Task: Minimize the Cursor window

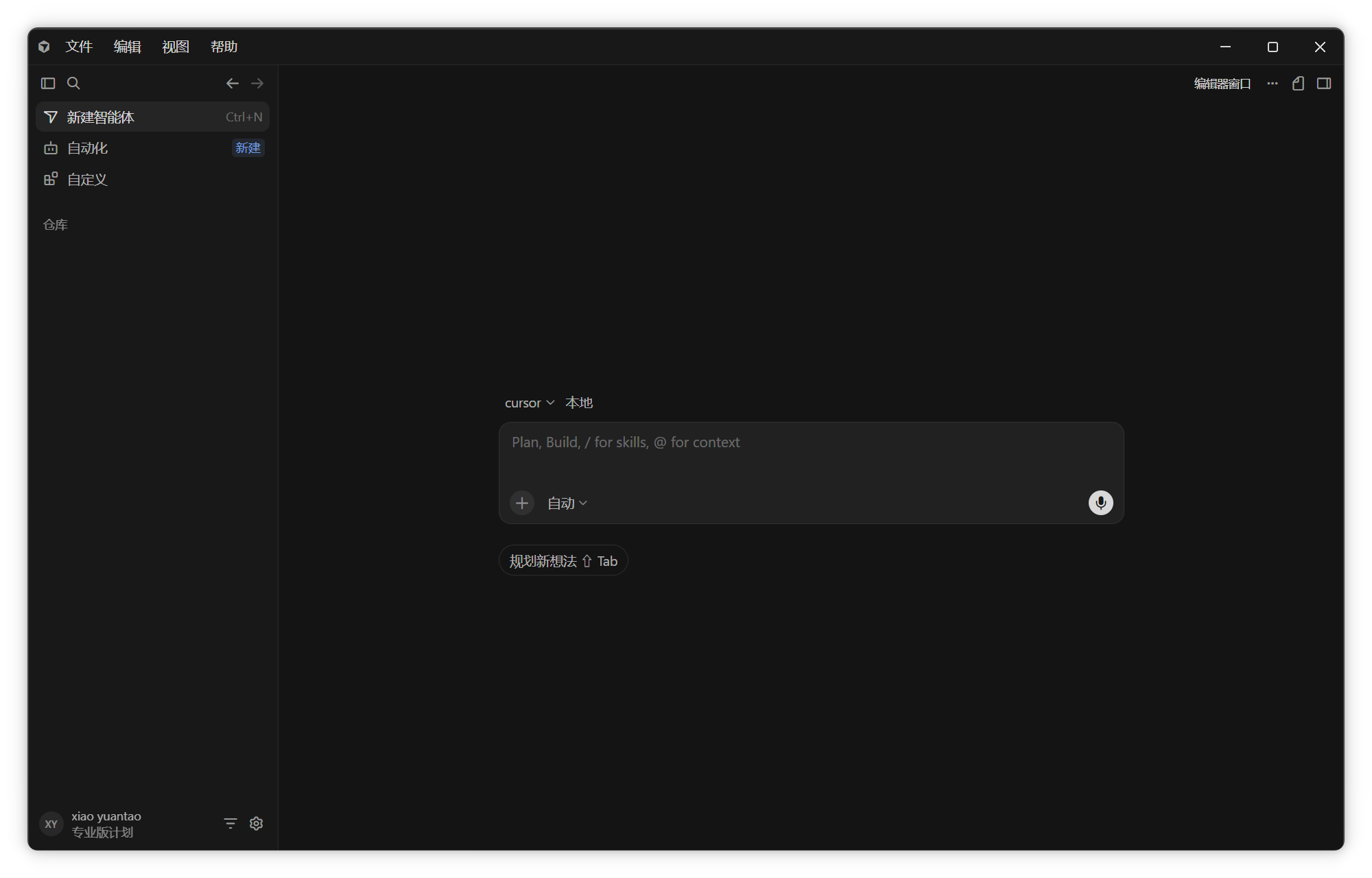Action: point(1225,47)
